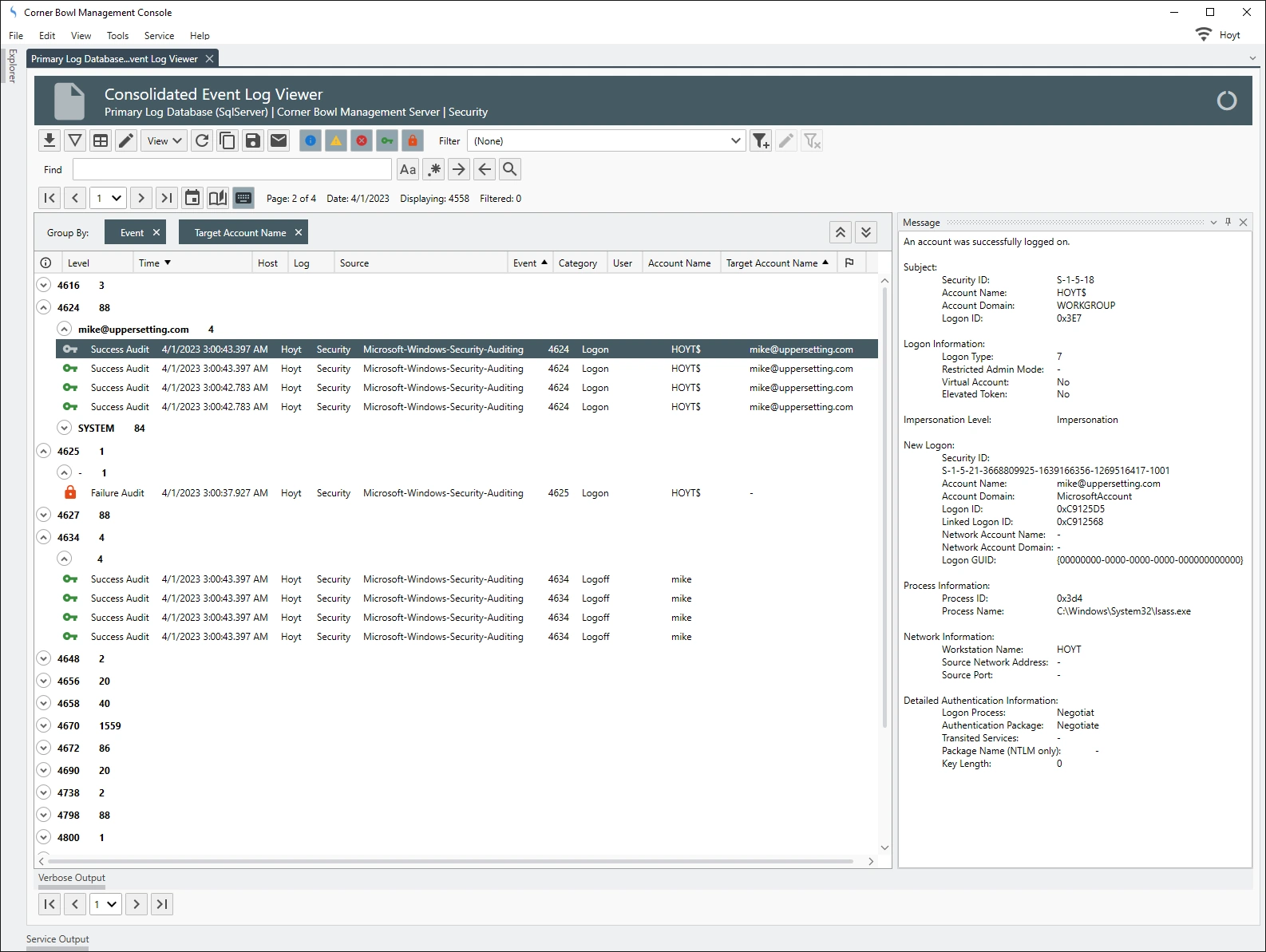The width and height of the screenshot is (1266, 952).
Task: Click the copy icon in the toolbar
Action: (x=227, y=141)
